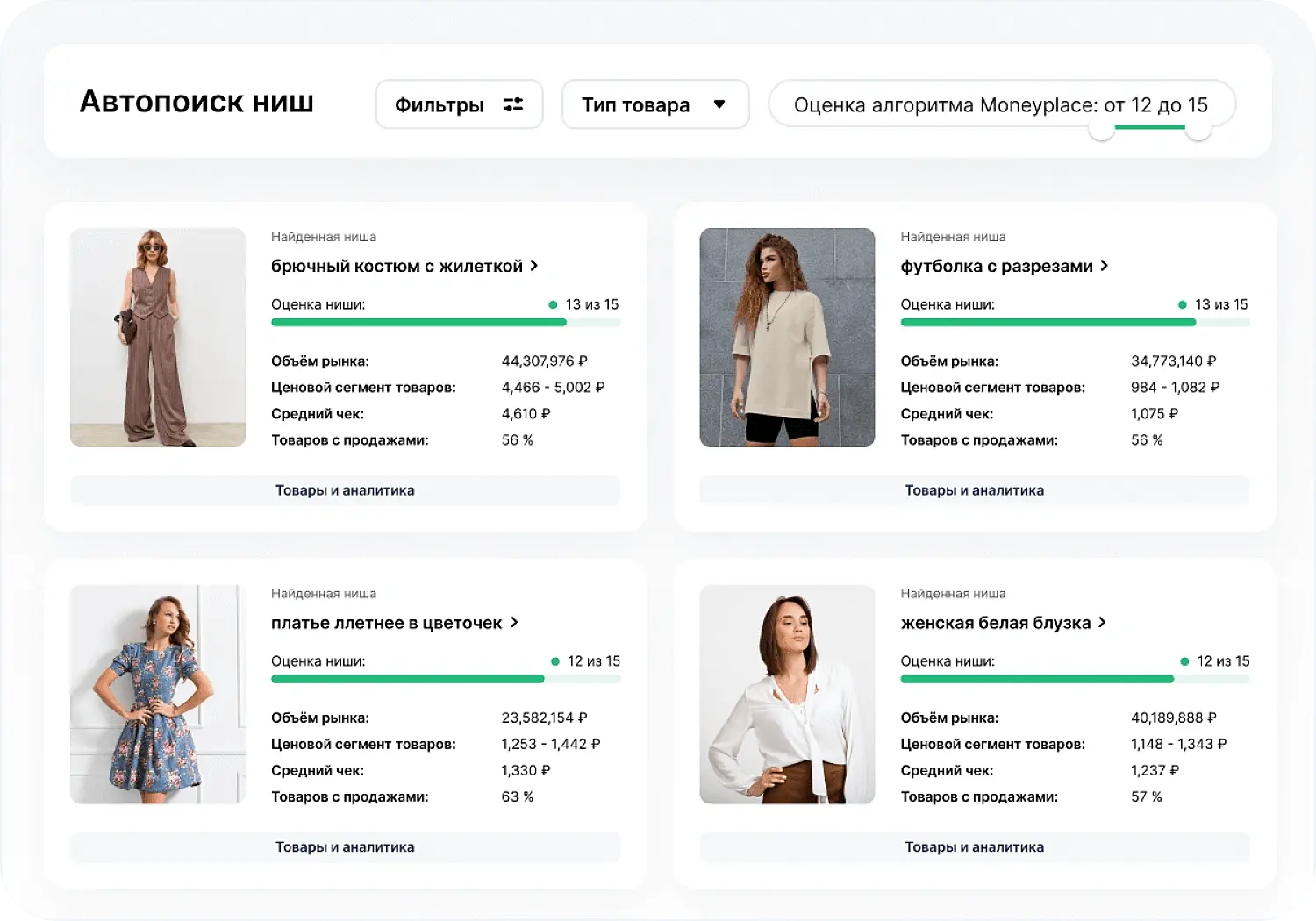Click the white blouse model photo
This screenshot has width=1316, height=921.
click(x=787, y=695)
